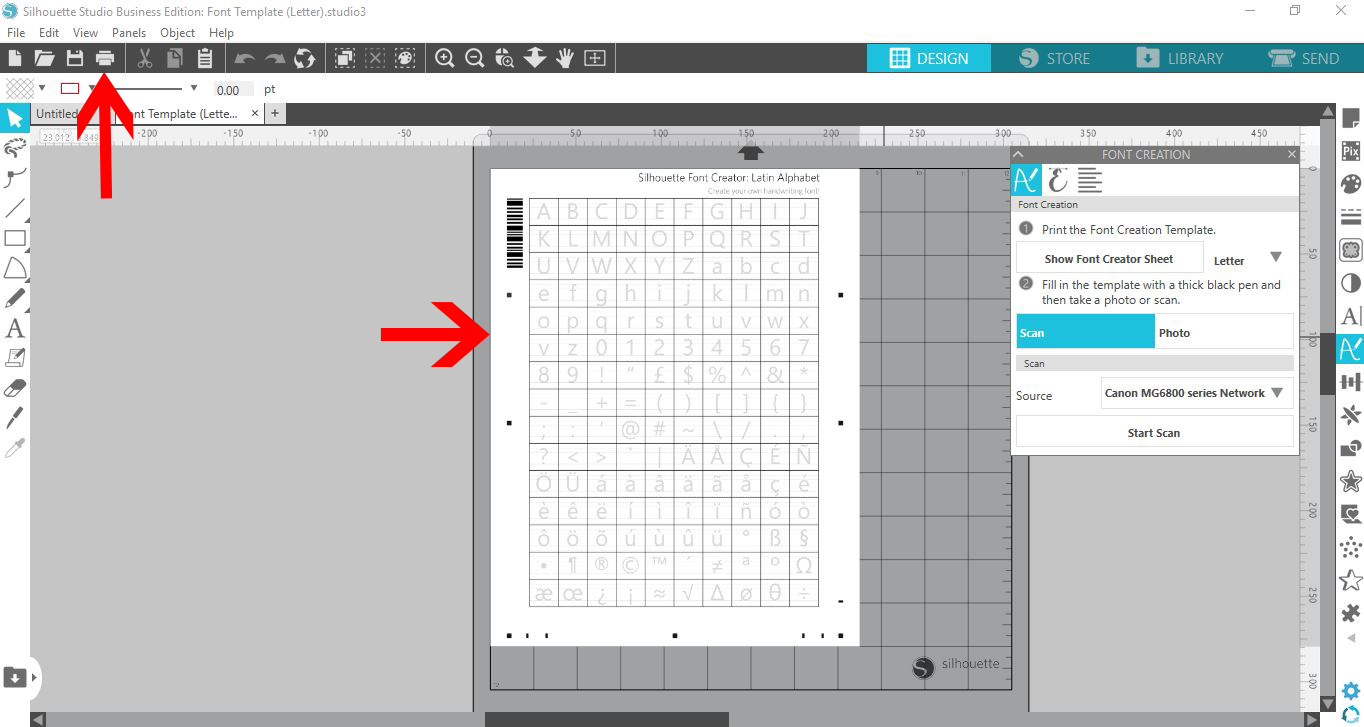Screen dimensions: 1364x727
Task: Open the Letter paper size dropdown
Action: (x=1275, y=258)
